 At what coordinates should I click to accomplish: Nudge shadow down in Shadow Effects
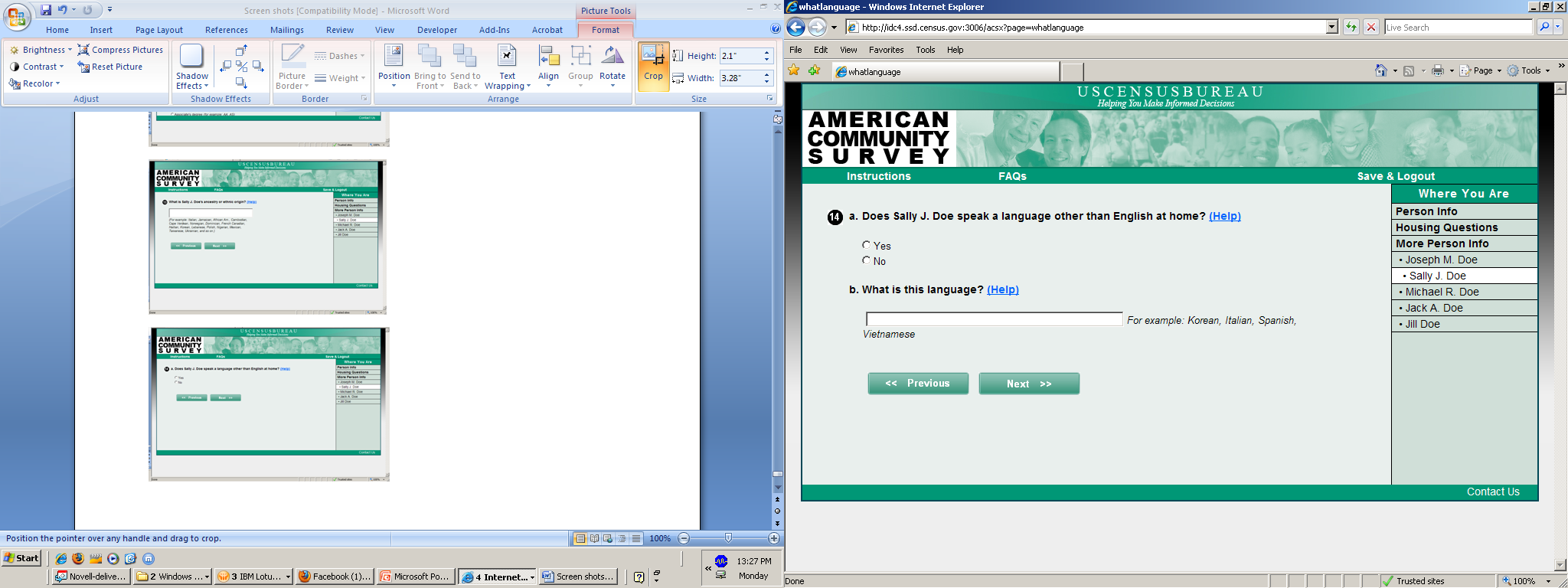tap(241, 83)
